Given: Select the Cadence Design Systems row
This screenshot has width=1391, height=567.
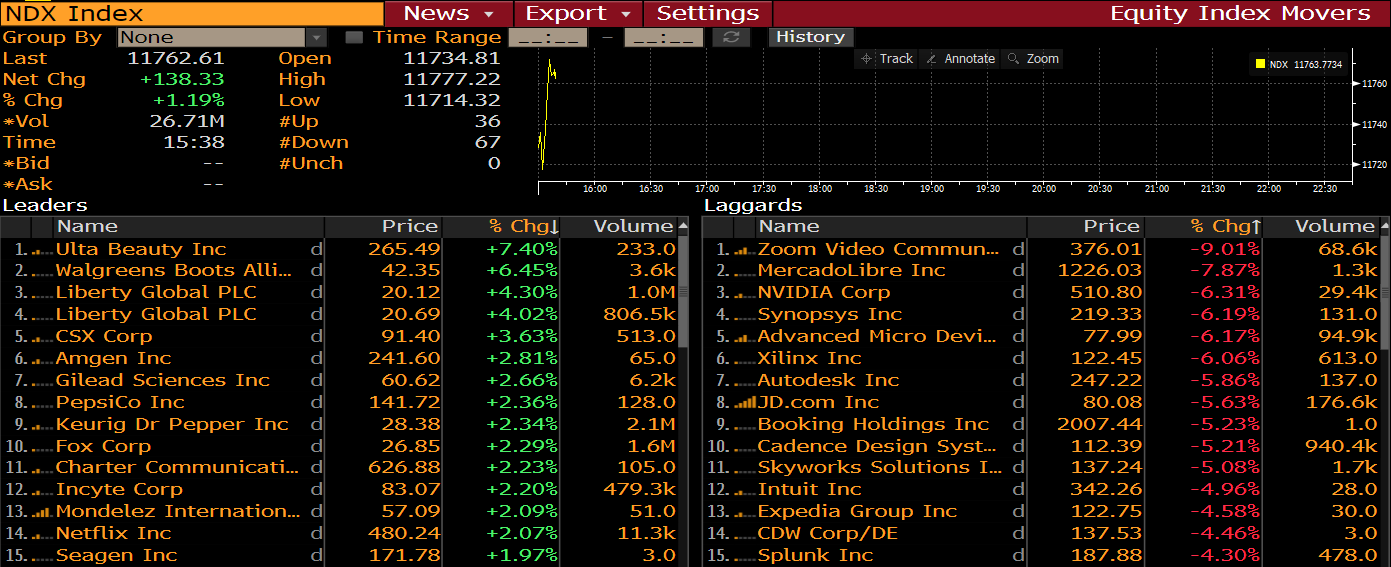Looking at the screenshot, I should [x=1041, y=447].
